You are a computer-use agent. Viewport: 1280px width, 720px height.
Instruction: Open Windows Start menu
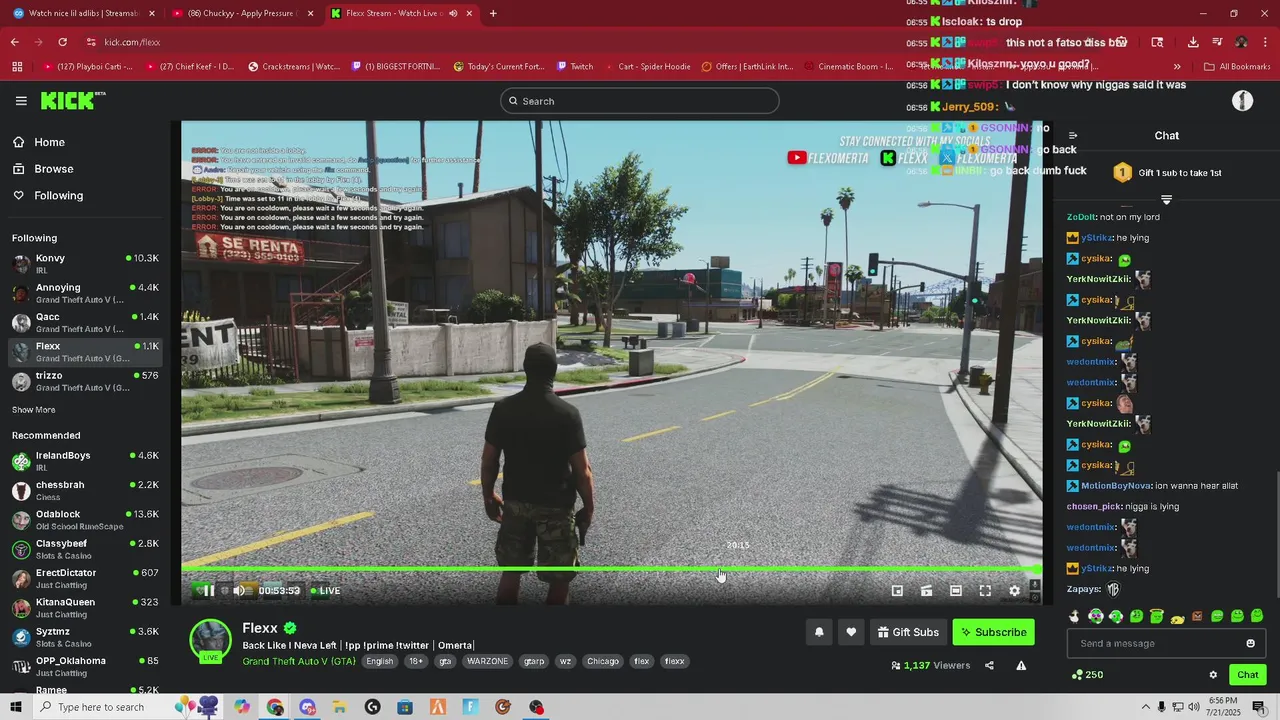[x=16, y=707]
